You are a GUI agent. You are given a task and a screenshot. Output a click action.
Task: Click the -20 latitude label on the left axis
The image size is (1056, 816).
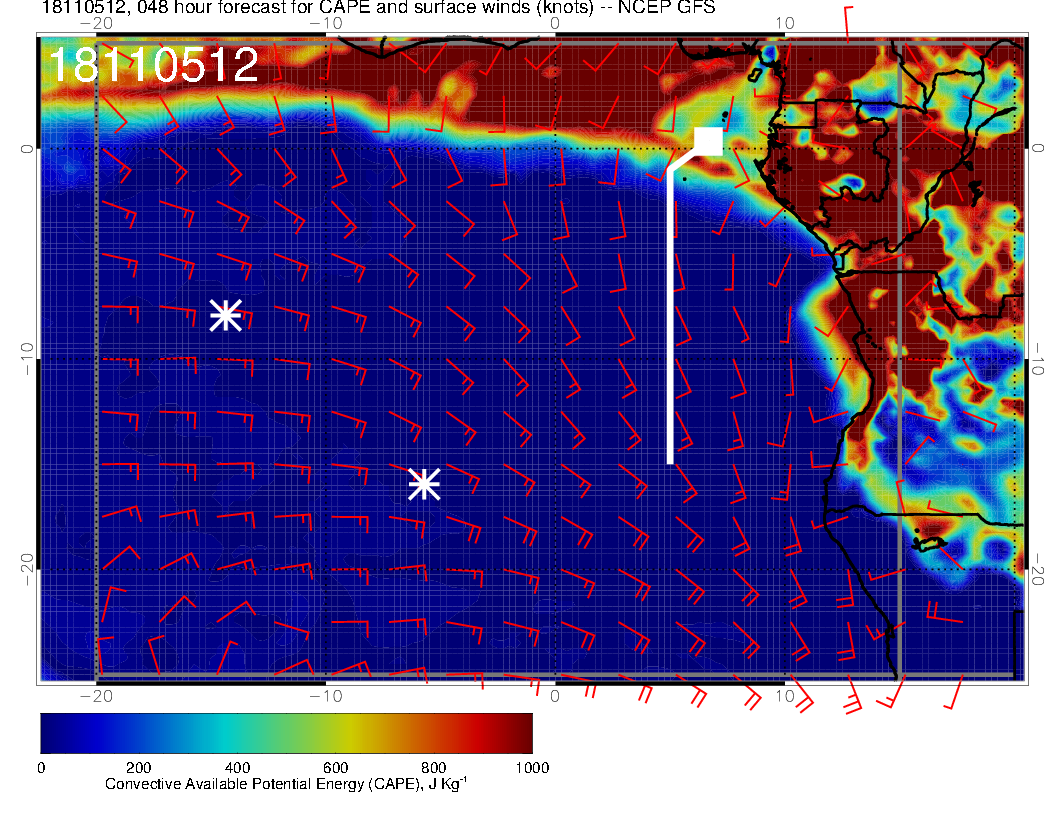coord(27,569)
